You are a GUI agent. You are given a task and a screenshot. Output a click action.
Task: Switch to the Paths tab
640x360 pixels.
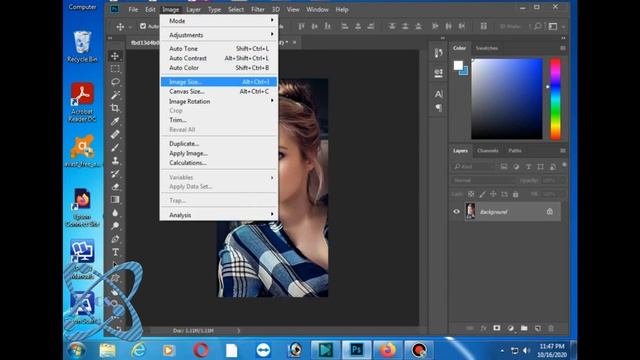click(x=515, y=151)
